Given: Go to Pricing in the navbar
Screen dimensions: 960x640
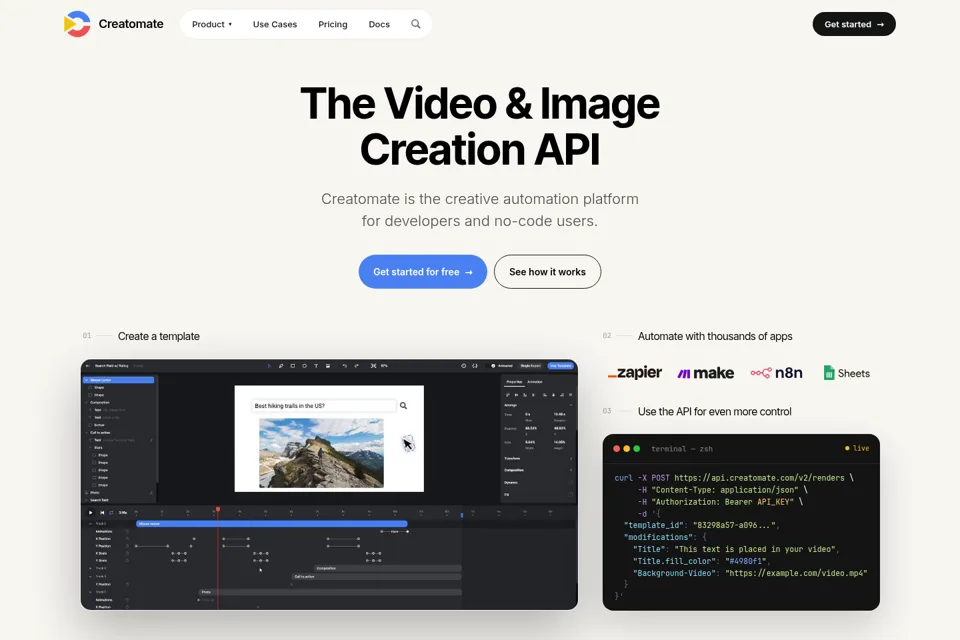Looking at the screenshot, I should pyautogui.click(x=333, y=24).
